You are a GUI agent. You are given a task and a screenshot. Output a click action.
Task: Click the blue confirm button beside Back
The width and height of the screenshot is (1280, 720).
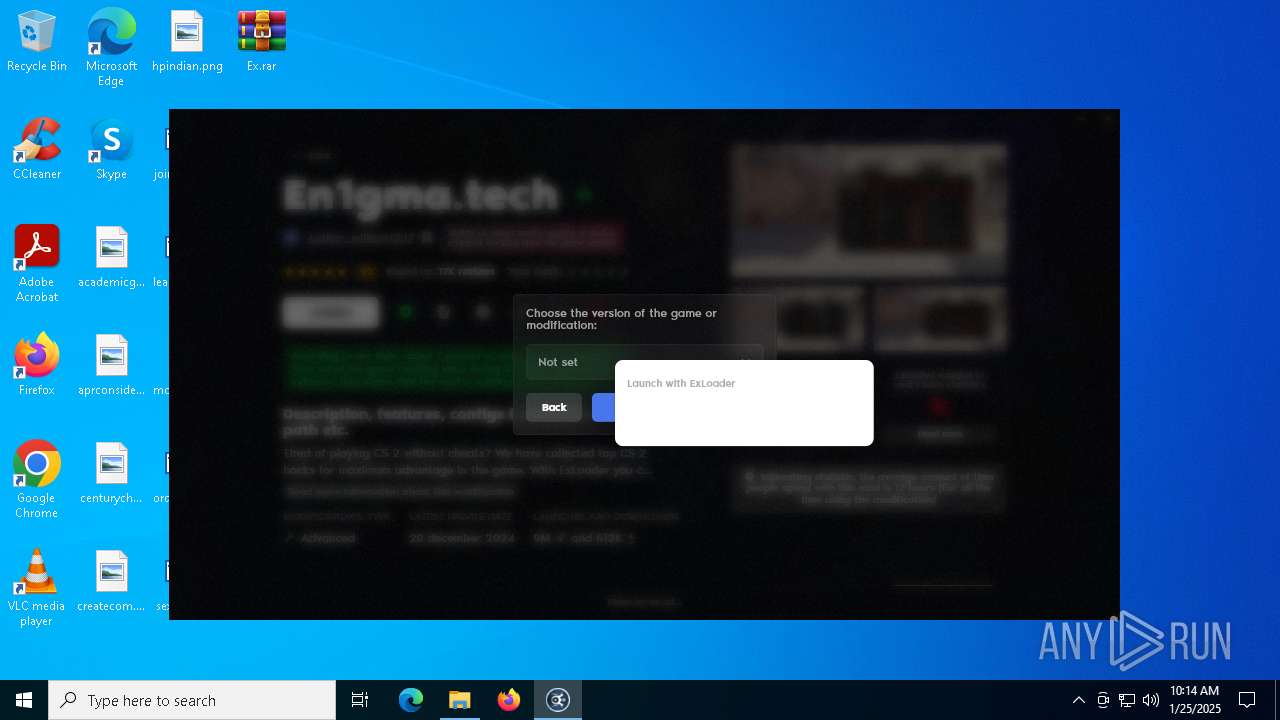(603, 407)
